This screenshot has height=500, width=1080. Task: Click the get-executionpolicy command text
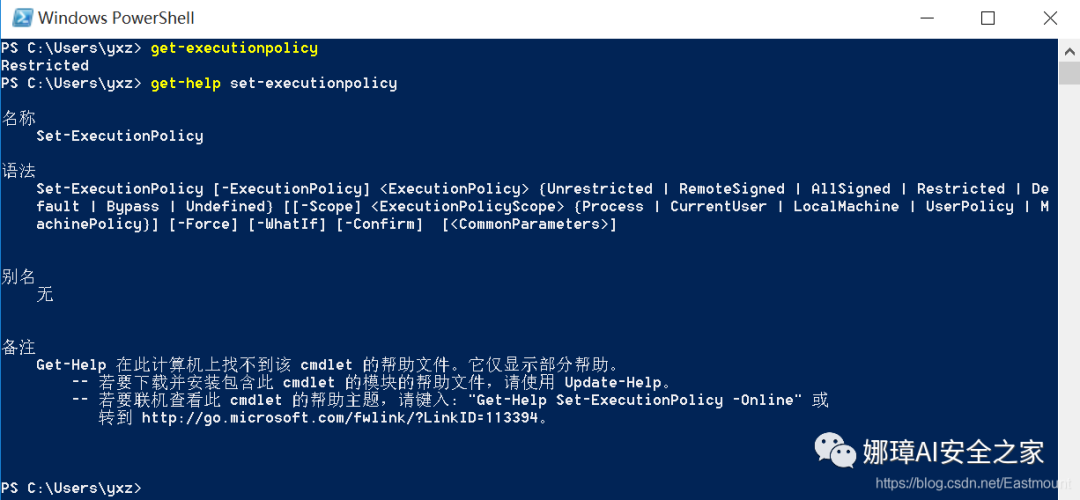pyautogui.click(x=234, y=48)
